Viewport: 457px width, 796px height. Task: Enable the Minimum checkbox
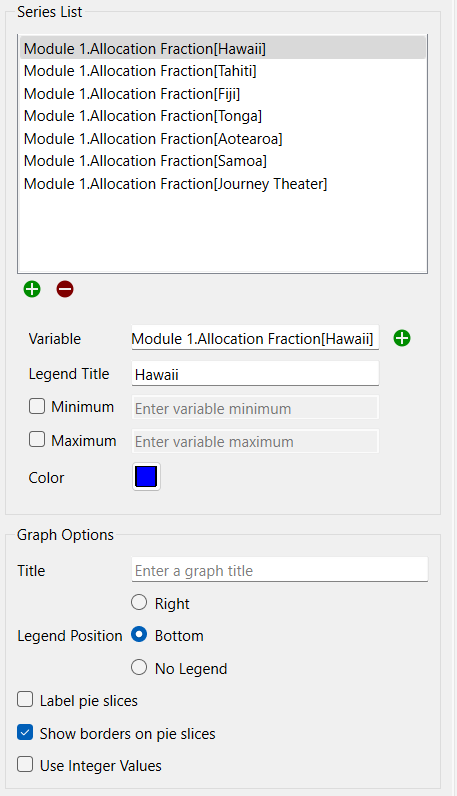(37, 406)
